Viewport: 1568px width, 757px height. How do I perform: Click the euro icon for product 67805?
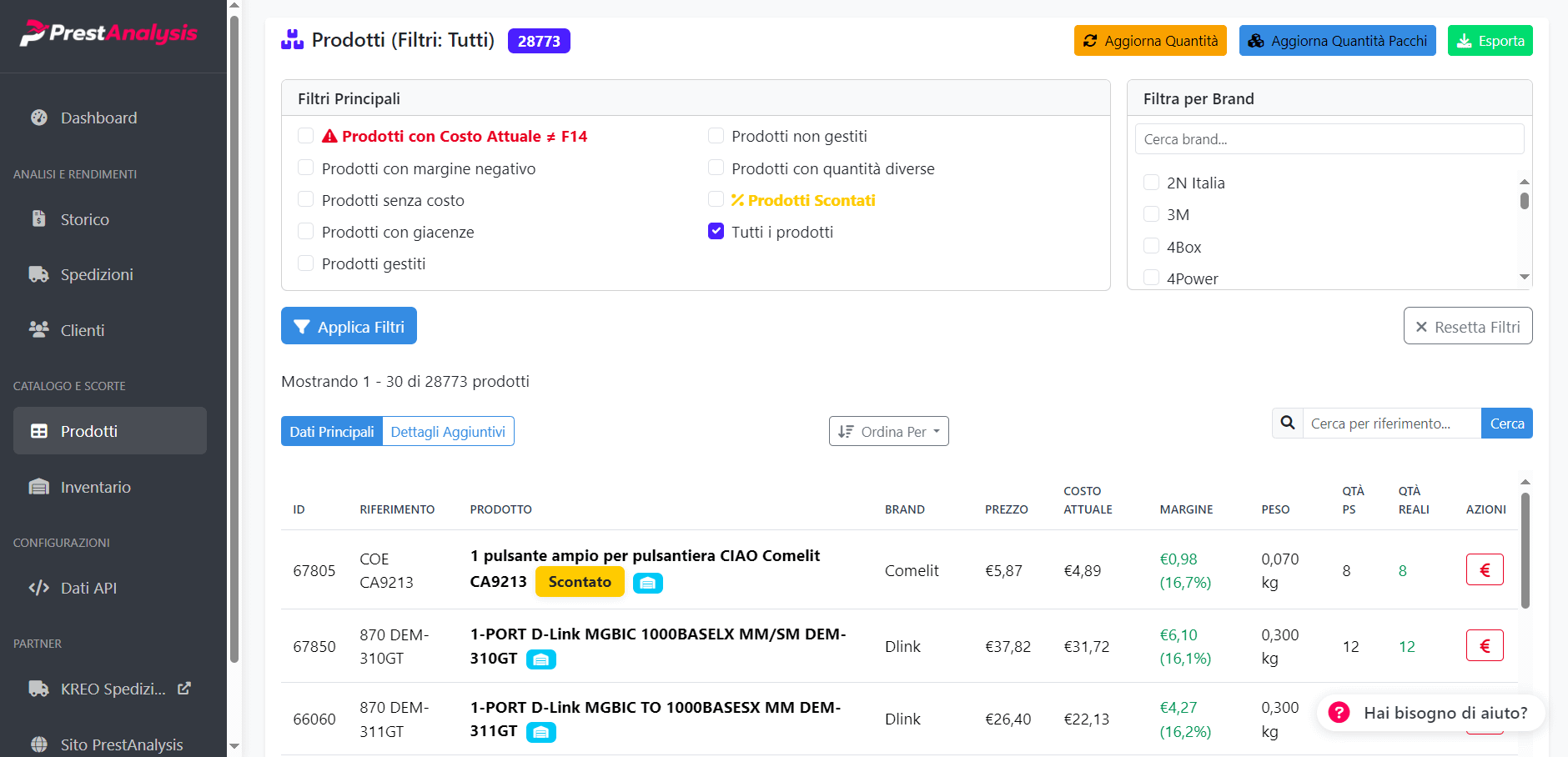pos(1484,570)
